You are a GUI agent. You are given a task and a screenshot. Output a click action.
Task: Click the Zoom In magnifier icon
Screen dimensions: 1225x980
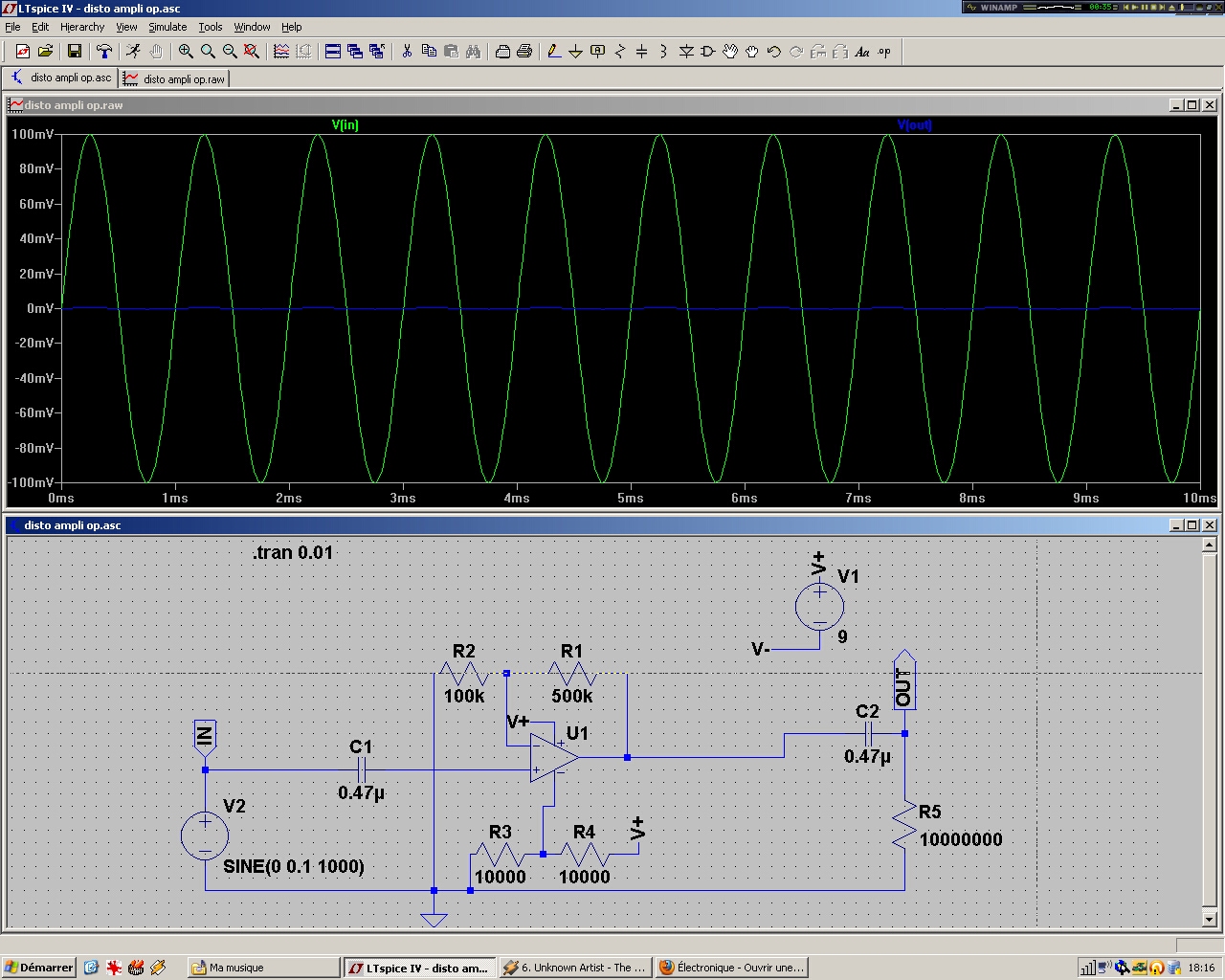(186, 52)
